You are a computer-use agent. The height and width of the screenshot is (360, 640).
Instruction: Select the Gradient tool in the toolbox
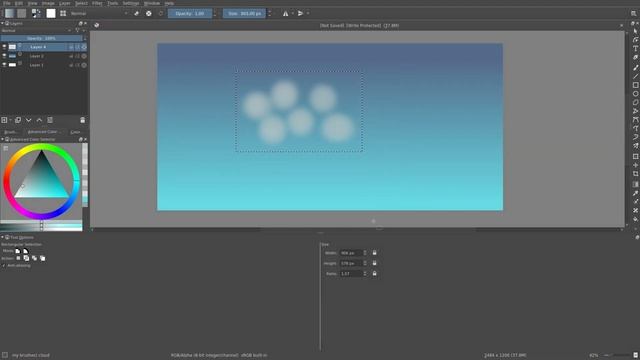[x=636, y=184]
